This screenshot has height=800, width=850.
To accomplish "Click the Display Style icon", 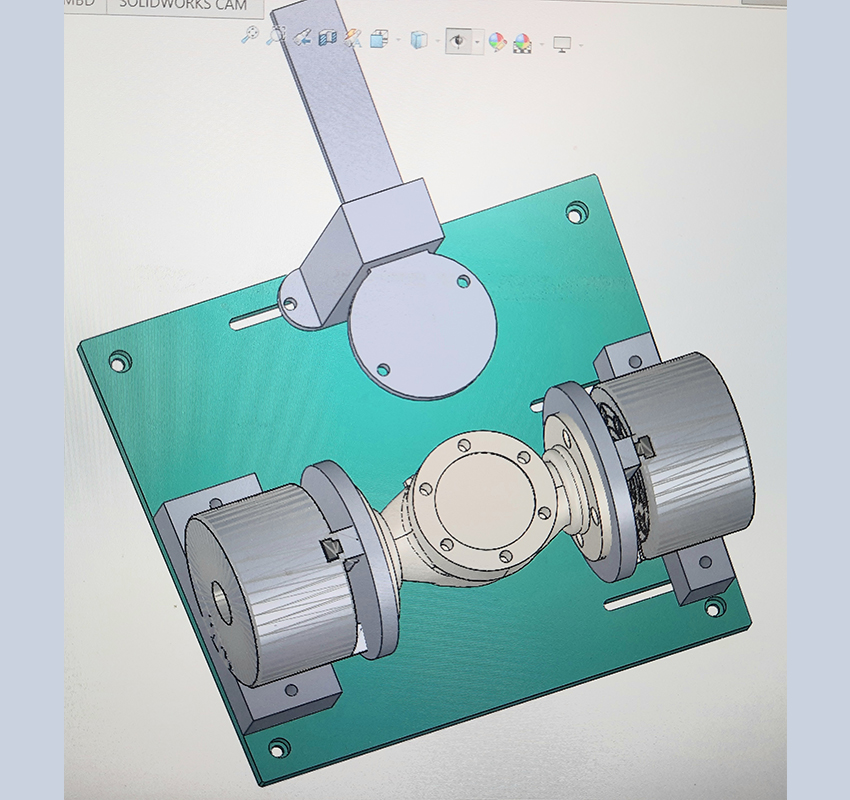I will point(419,41).
